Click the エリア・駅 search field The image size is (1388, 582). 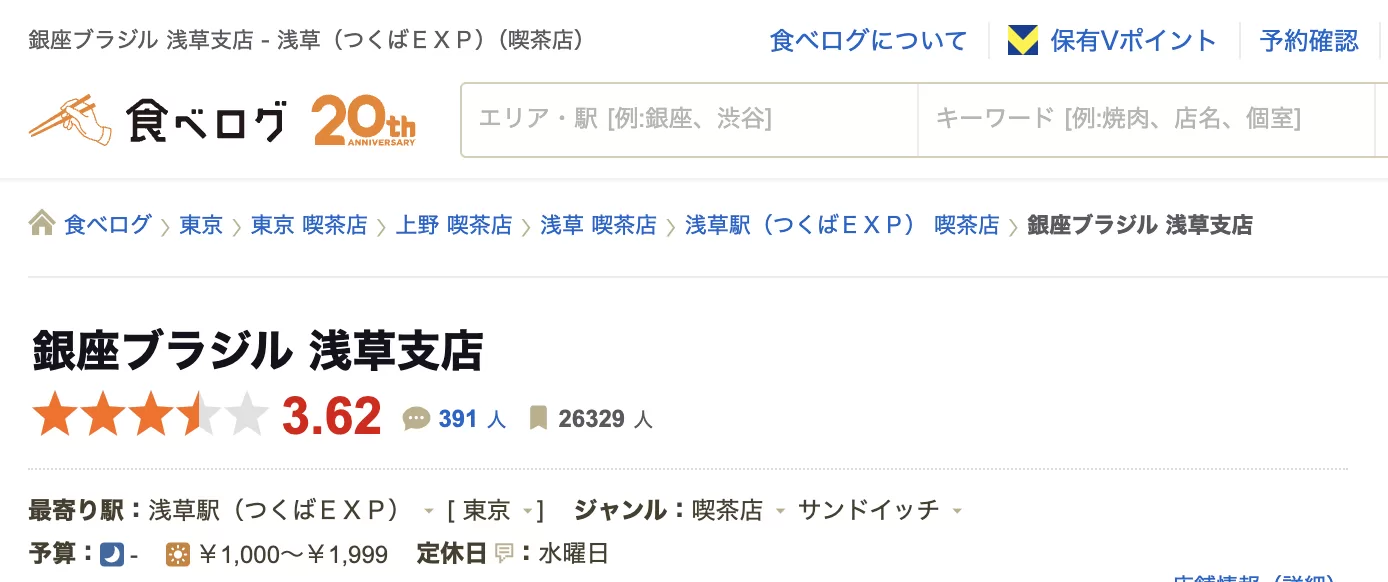688,120
